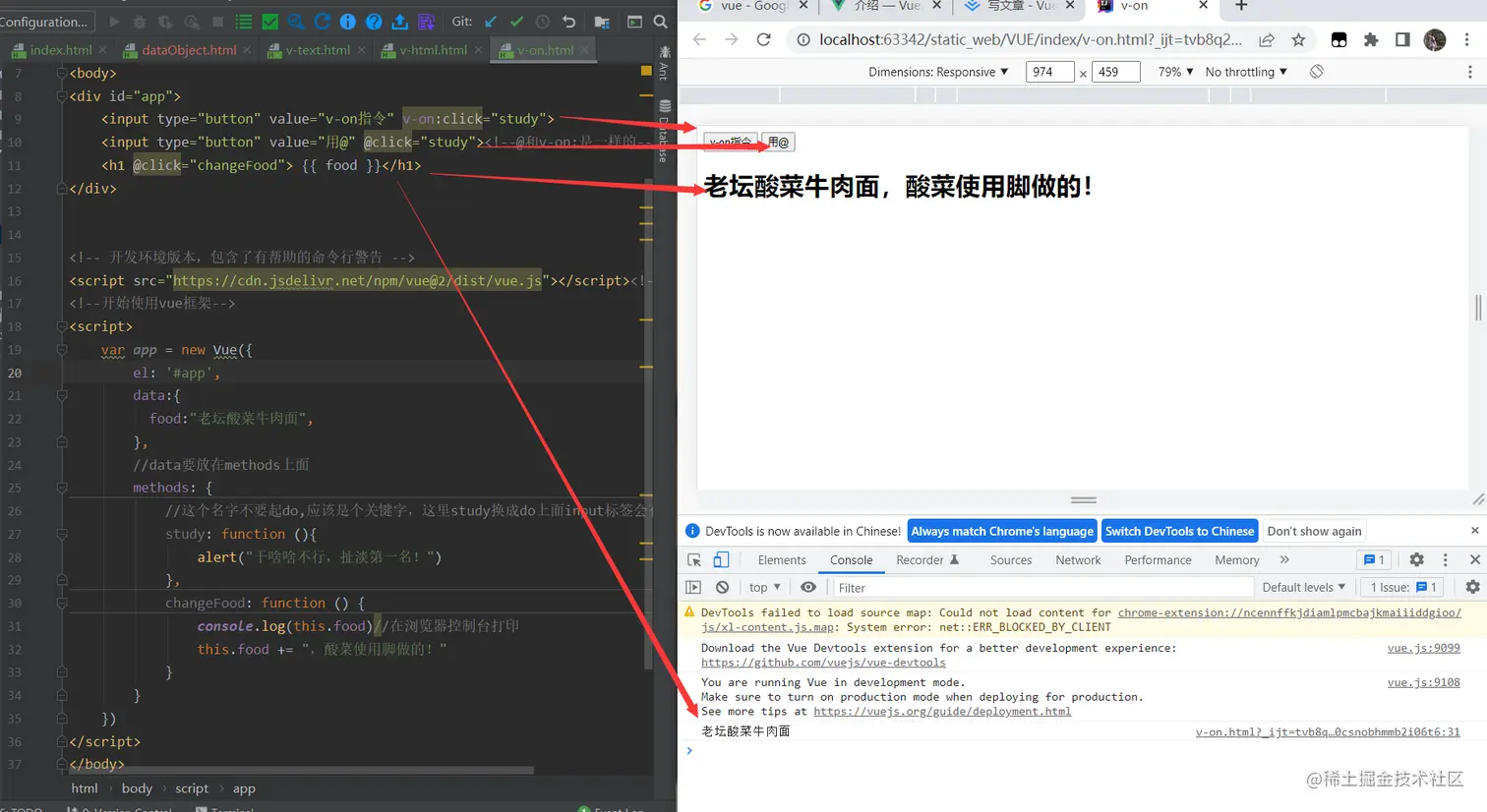
Task: Click the IDE Run button
Action: pos(114,22)
